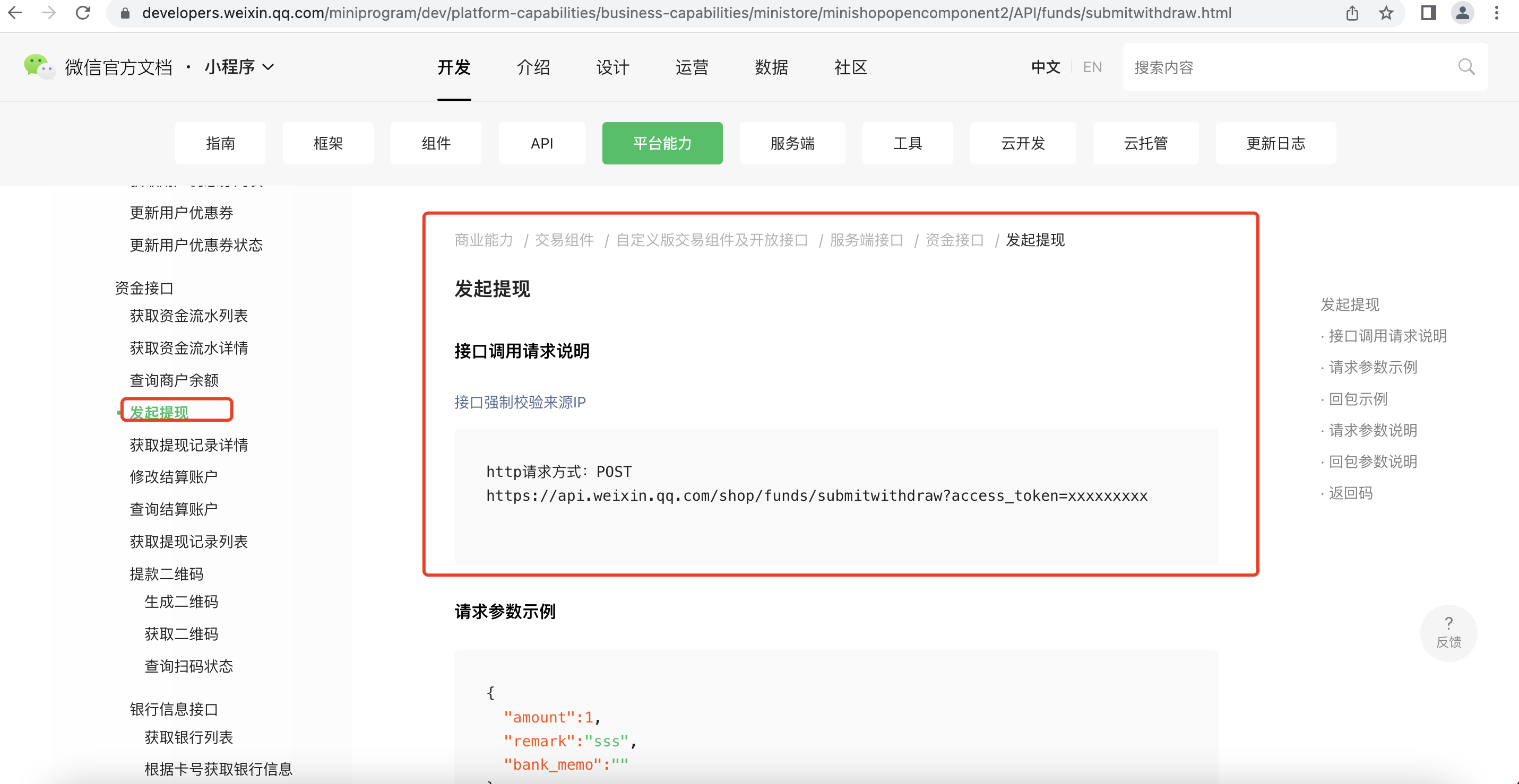The image size is (1519, 784).
Task: Open 查询商户余额 in sidebar
Action: tap(174, 380)
